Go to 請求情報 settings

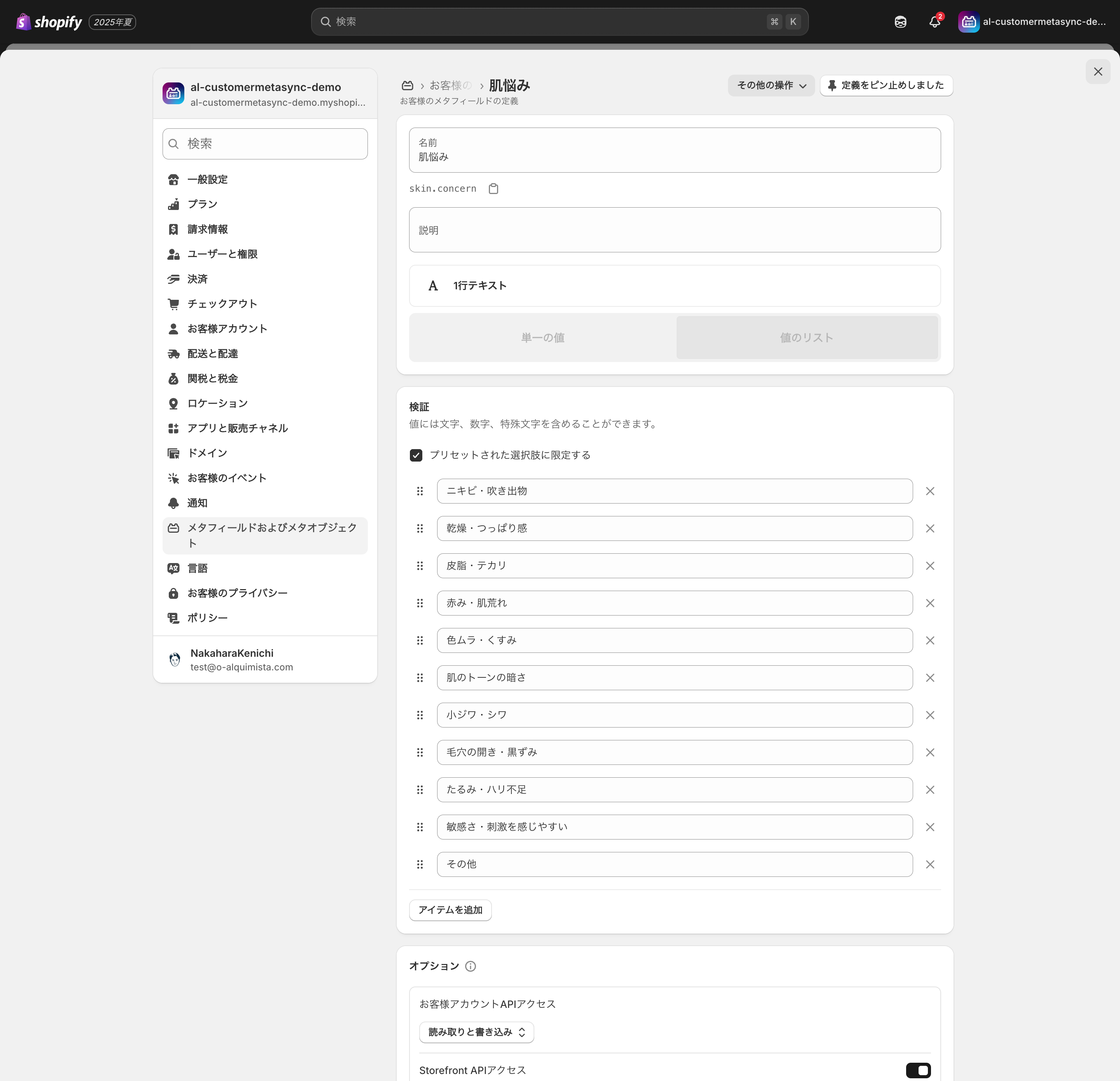(x=264, y=229)
